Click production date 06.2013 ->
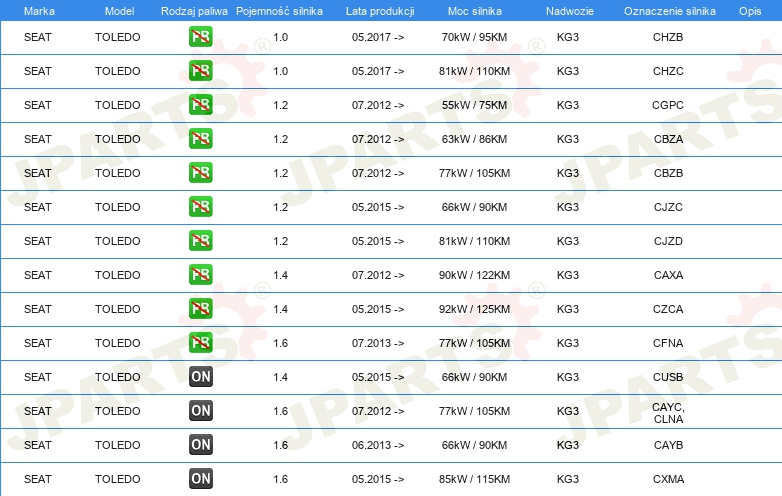 (378, 445)
